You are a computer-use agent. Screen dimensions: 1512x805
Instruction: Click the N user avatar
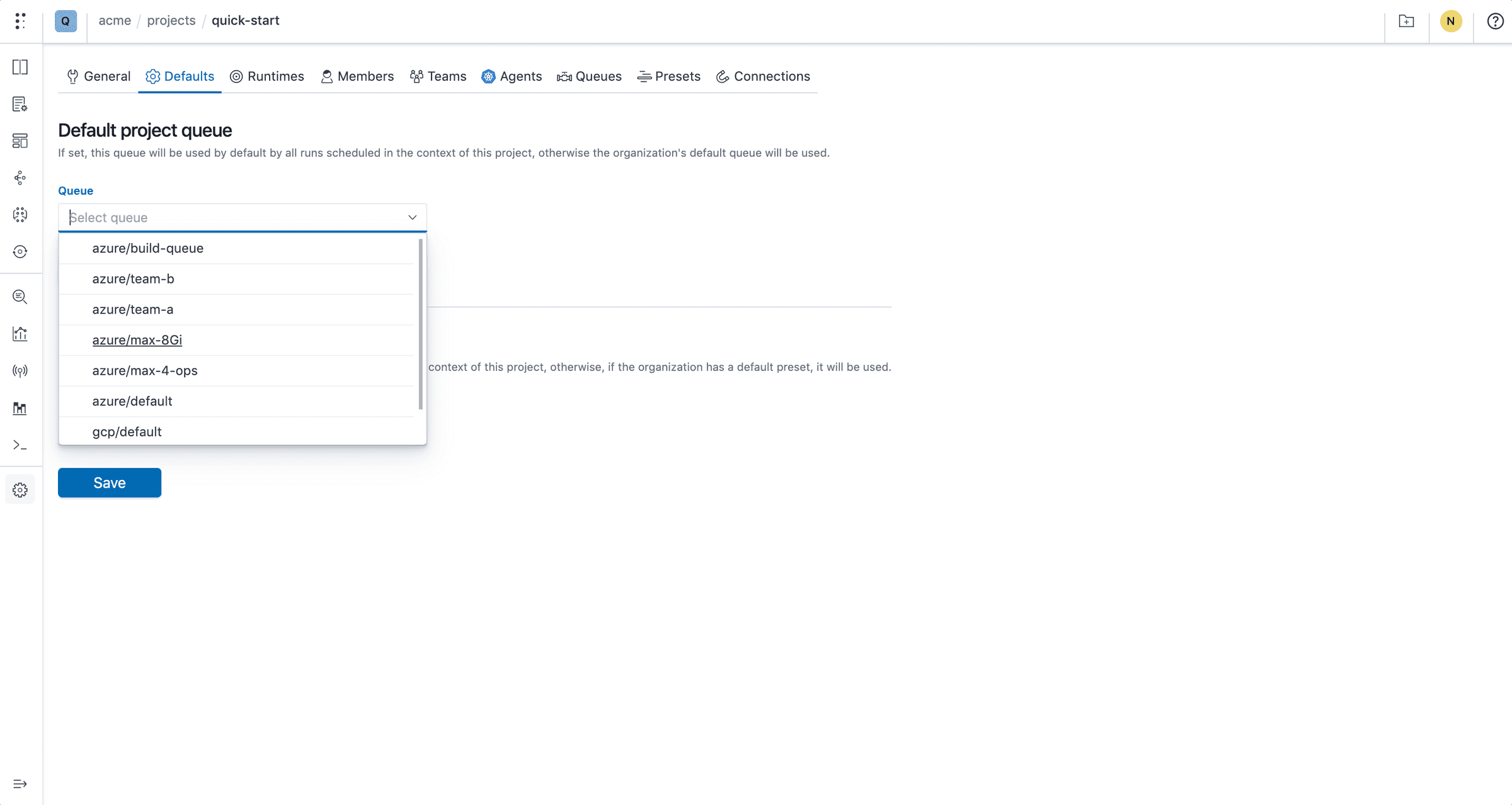click(1450, 21)
